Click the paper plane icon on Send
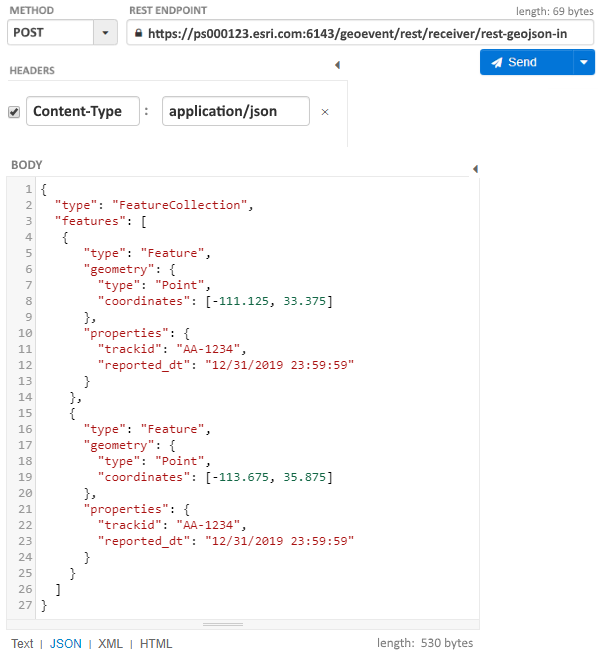 [497, 62]
